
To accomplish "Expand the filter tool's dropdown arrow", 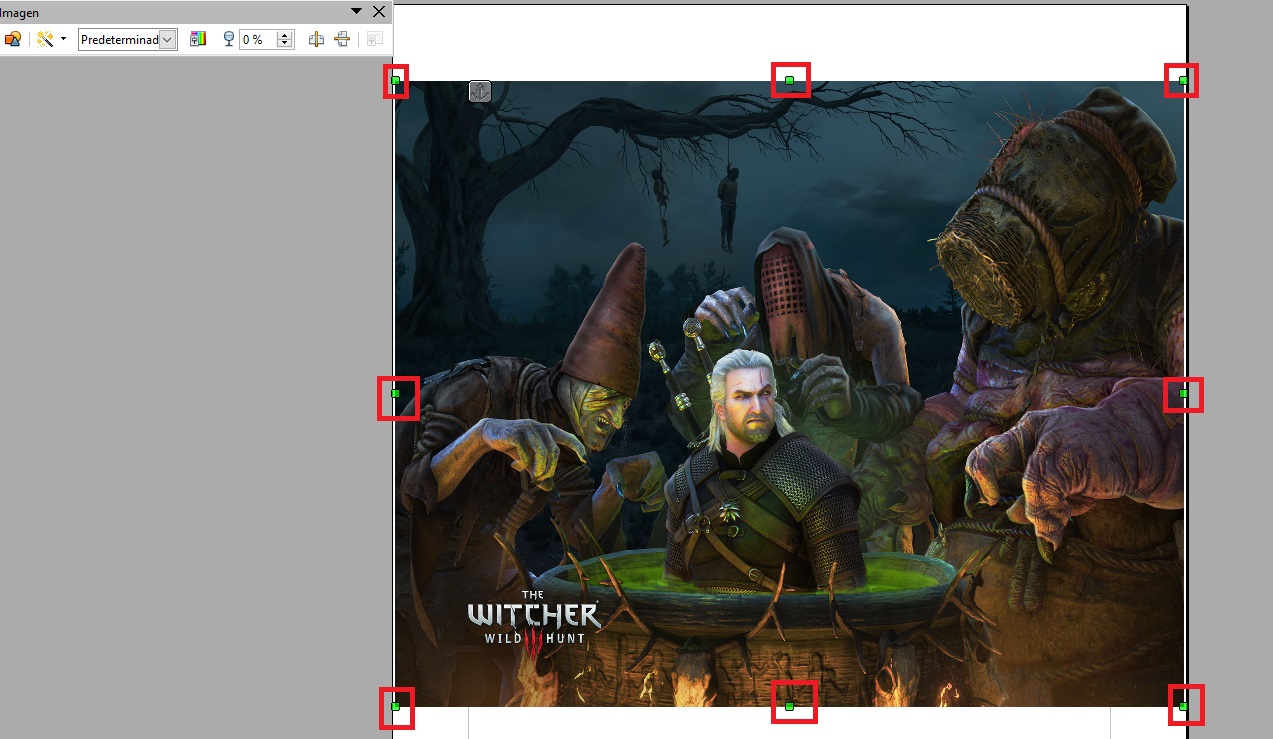I will point(63,39).
